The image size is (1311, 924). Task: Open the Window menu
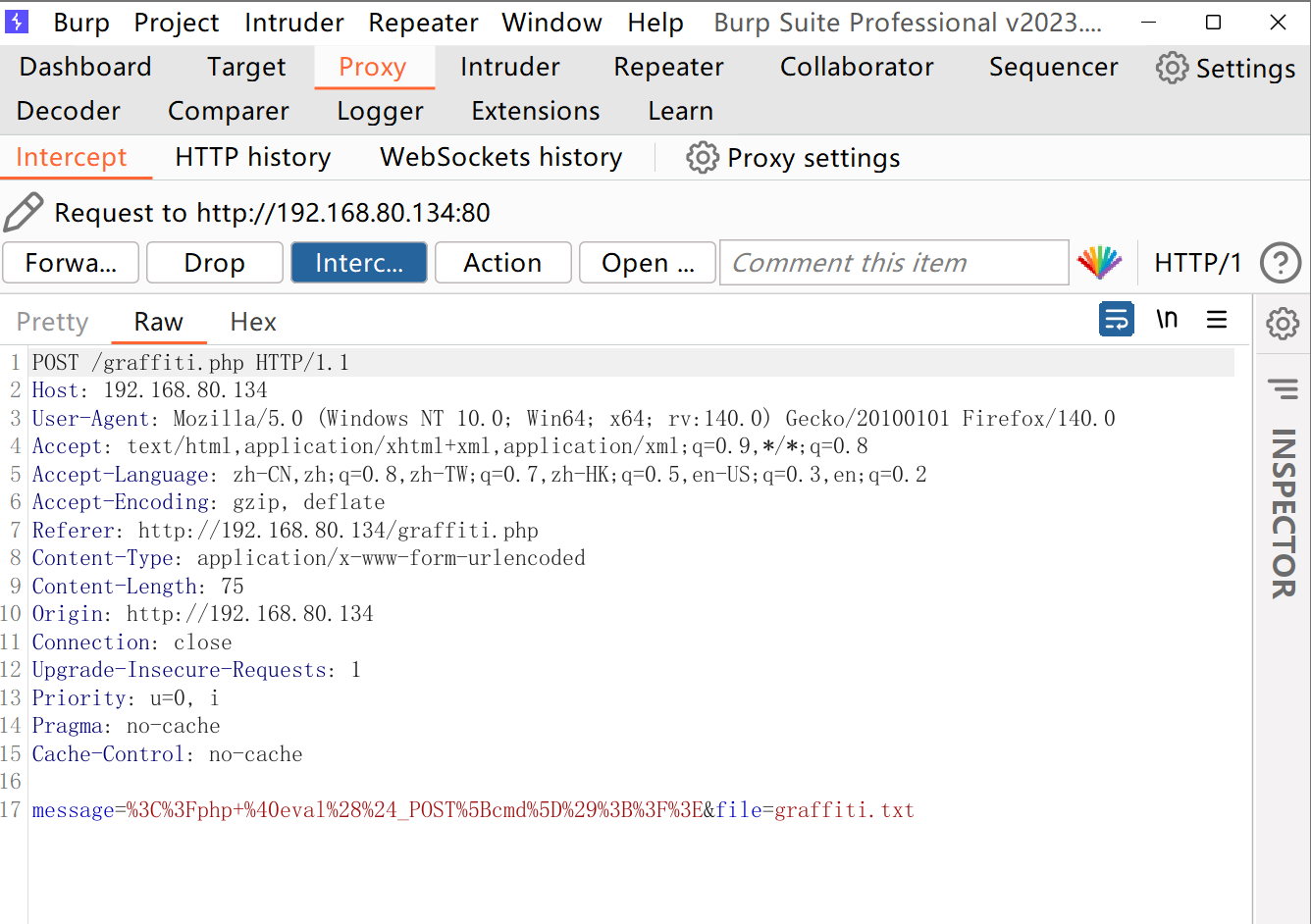pyautogui.click(x=552, y=23)
